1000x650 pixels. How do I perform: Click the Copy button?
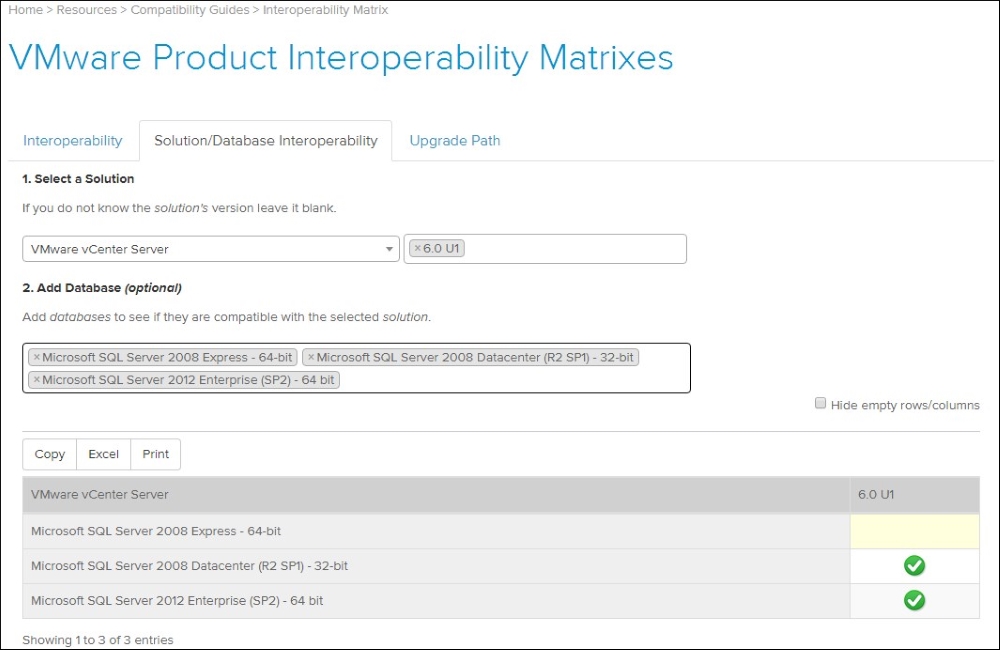click(50, 454)
